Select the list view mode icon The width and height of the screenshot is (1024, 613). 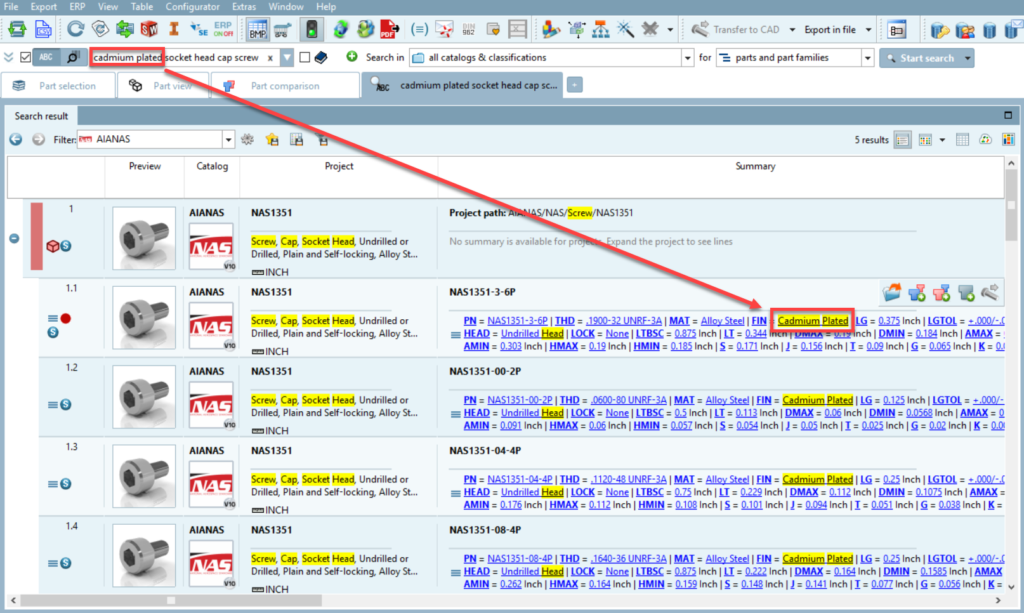tap(903, 140)
